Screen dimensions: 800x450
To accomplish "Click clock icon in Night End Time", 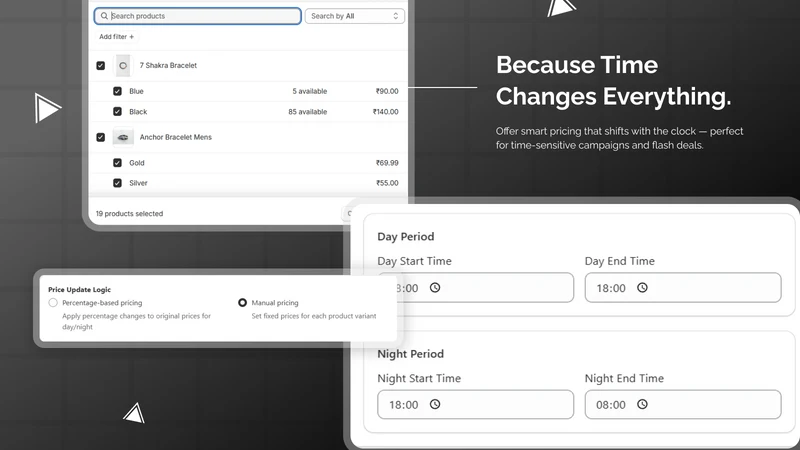I will (x=642, y=404).
